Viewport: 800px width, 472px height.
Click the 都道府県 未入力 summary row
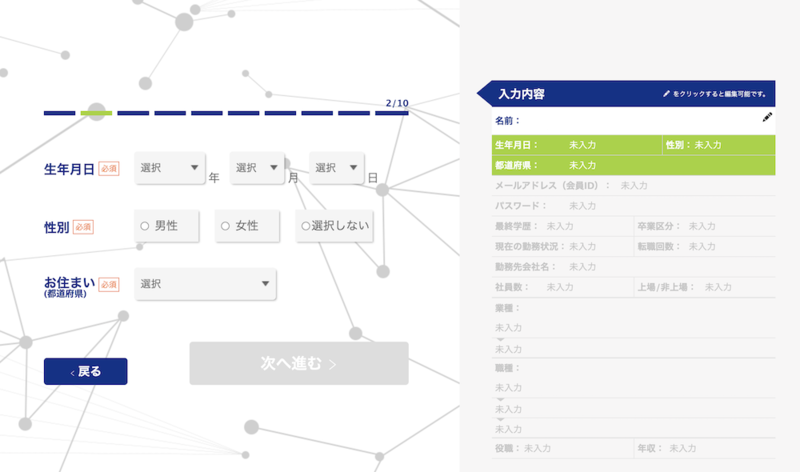pyautogui.click(x=633, y=165)
